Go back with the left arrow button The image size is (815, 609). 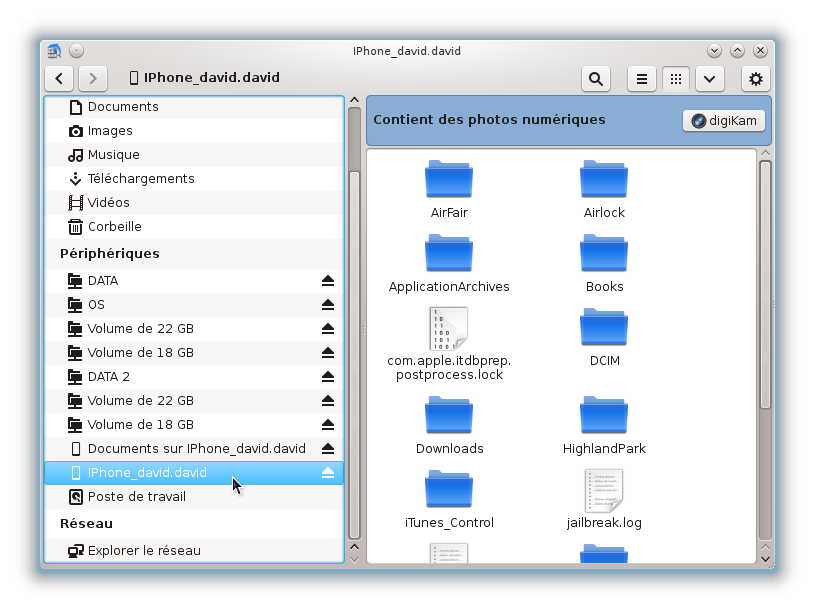pyautogui.click(x=59, y=78)
